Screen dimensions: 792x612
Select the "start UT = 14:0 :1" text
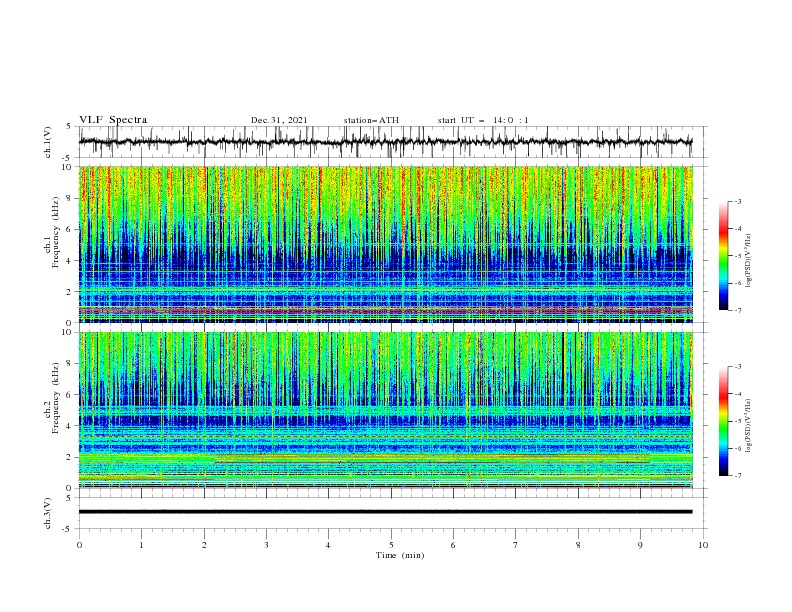coord(483,120)
